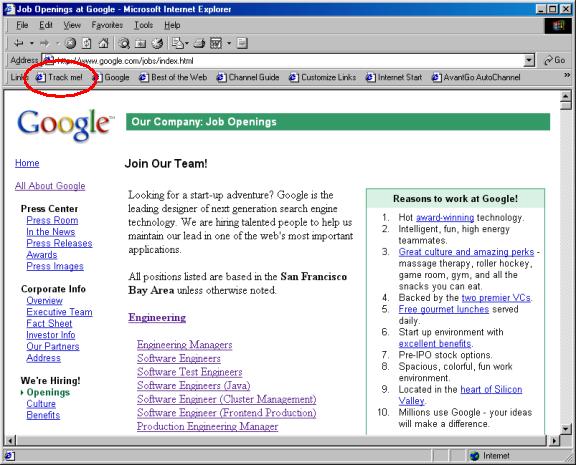Image resolution: width=576 pixels, height=465 pixels.
Task: Open the Benefits link in sidebar
Action: [43, 415]
